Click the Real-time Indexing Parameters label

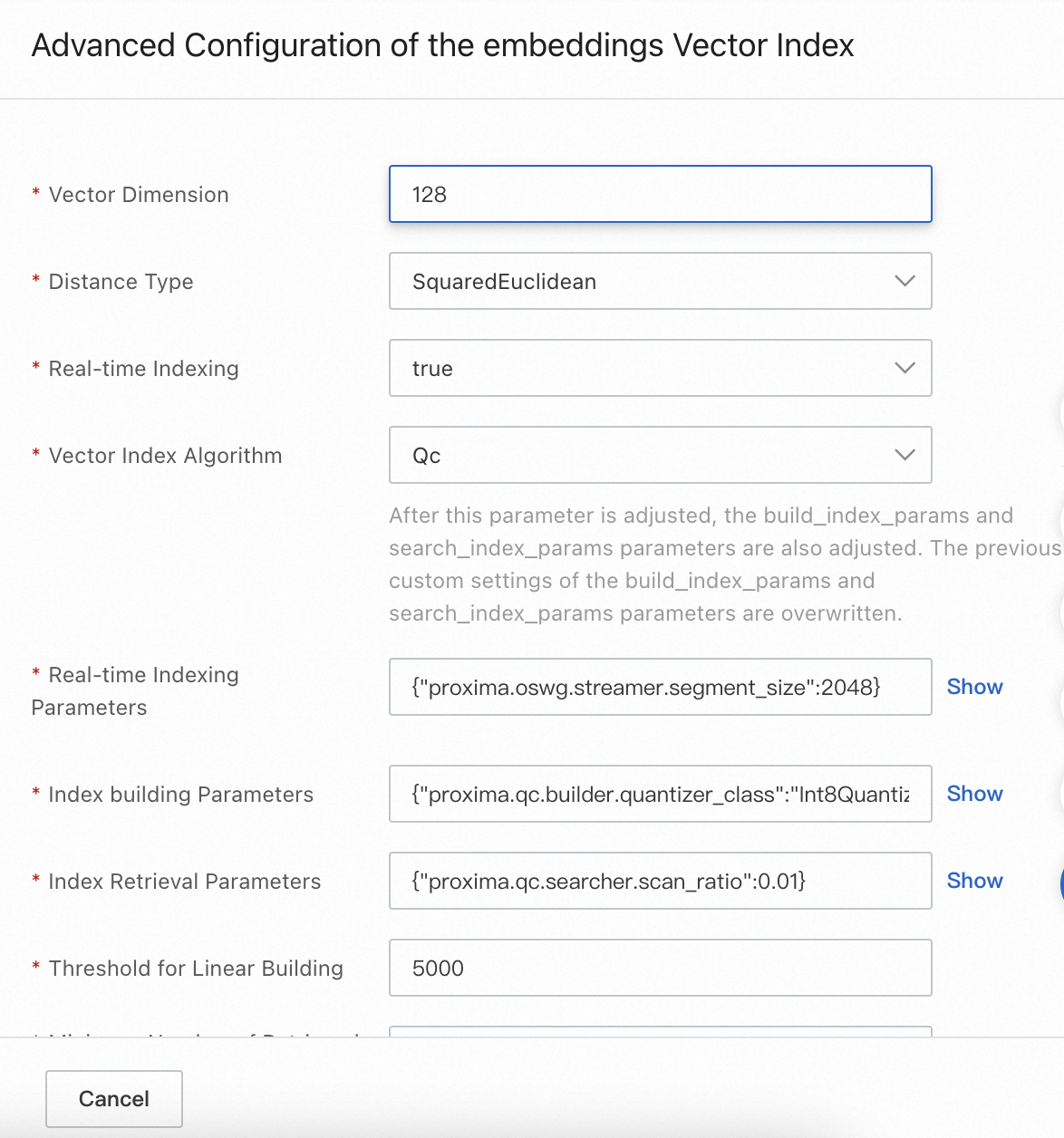coord(143,676)
